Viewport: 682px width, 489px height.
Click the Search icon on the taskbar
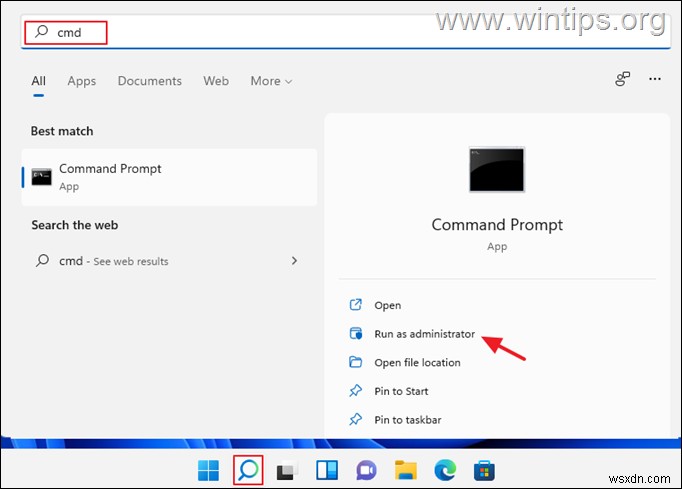[248, 470]
